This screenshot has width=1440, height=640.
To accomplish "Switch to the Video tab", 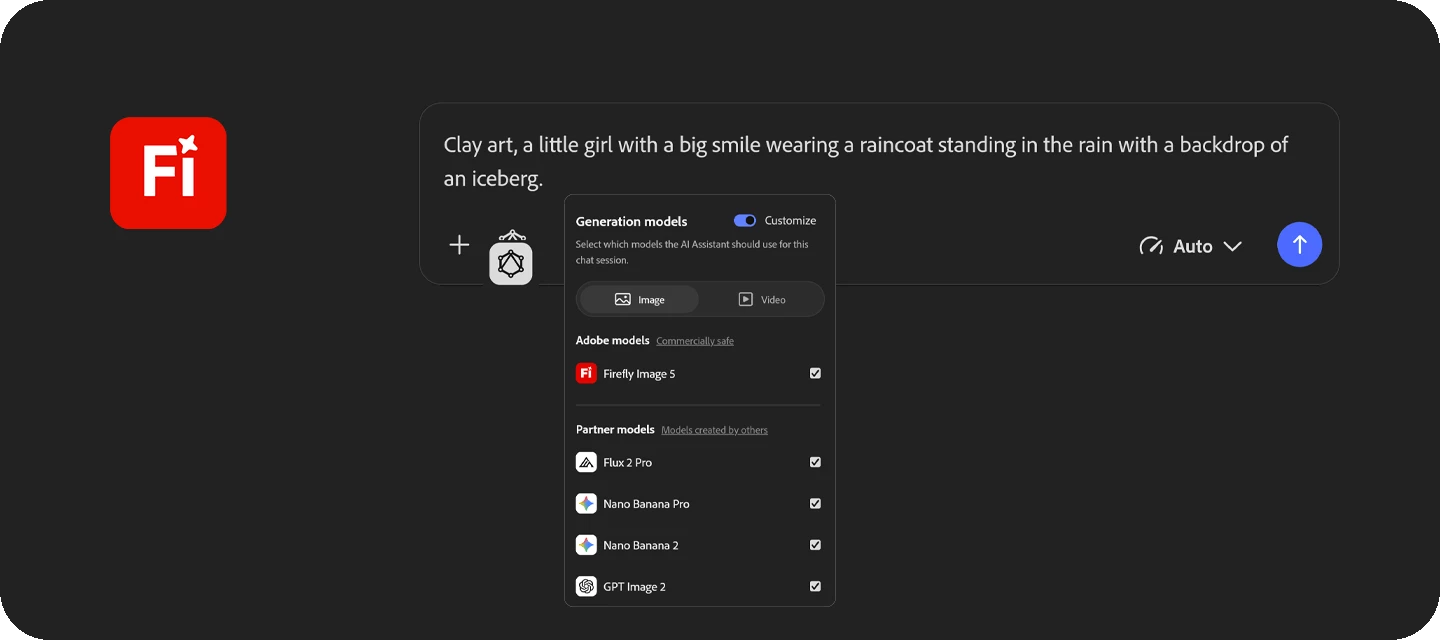I will 762,299.
